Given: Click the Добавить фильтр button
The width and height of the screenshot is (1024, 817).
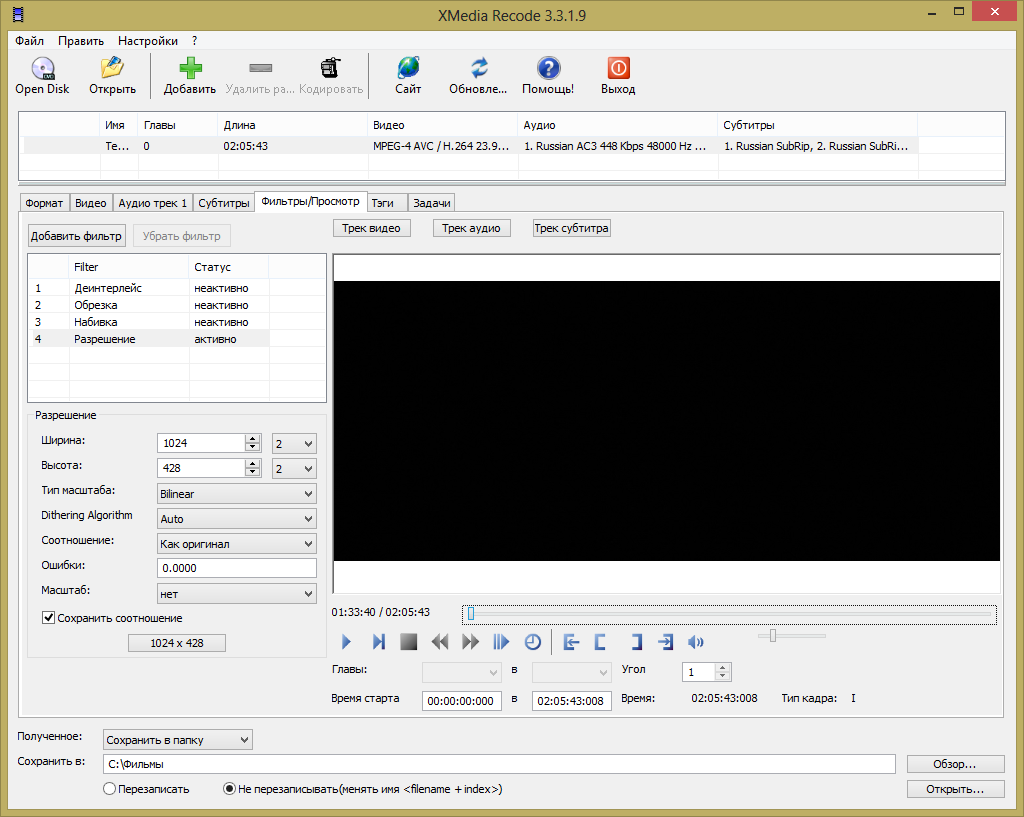Looking at the screenshot, I should [x=76, y=236].
